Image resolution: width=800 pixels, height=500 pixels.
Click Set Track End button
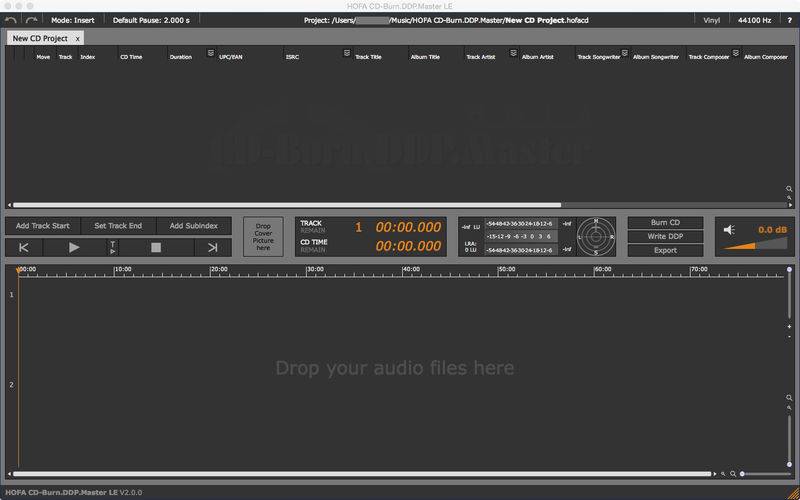tap(118, 226)
